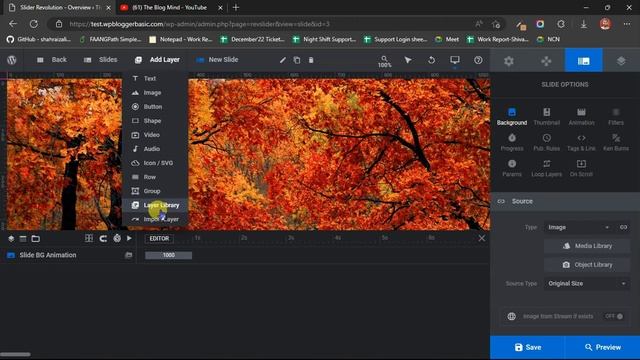Preview the slider

pyautogui.click(x=602, y=347)
